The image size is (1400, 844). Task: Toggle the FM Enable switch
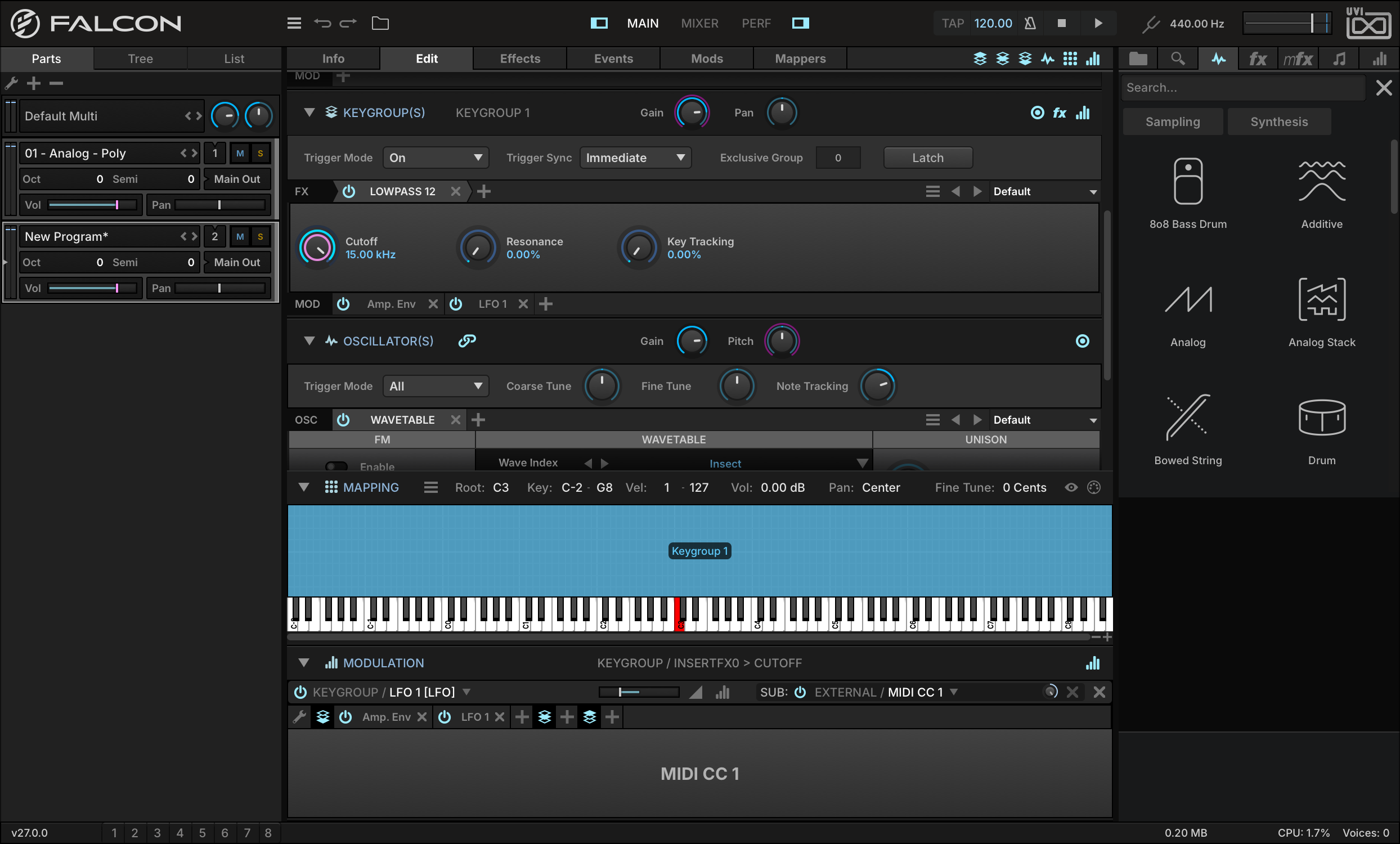(336, 466)
